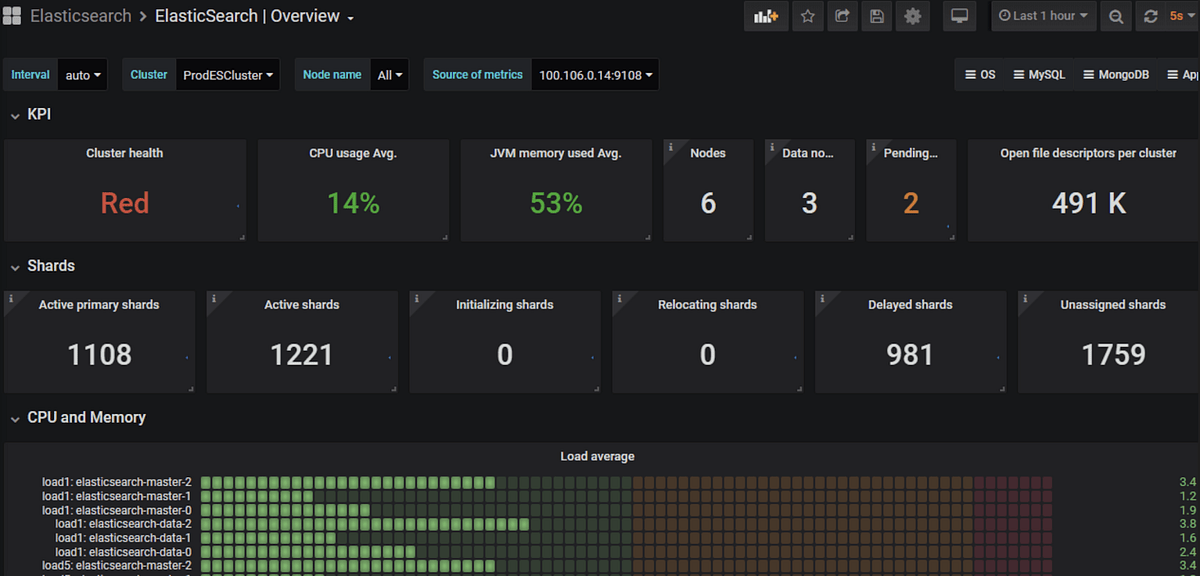The height and width of the screenshot is (576, 1200).
Task: Open the auto refresh interval dropdown
Action: click(x=1183, y=16)
